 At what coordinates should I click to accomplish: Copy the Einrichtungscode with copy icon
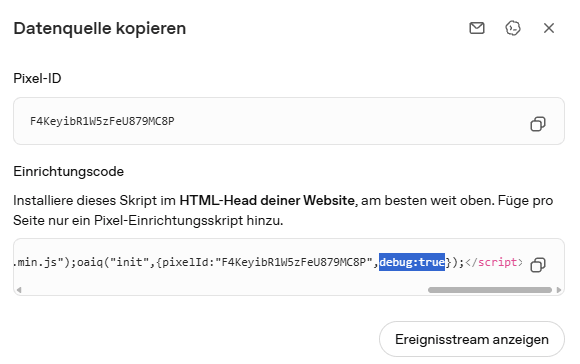pos(538,264)
